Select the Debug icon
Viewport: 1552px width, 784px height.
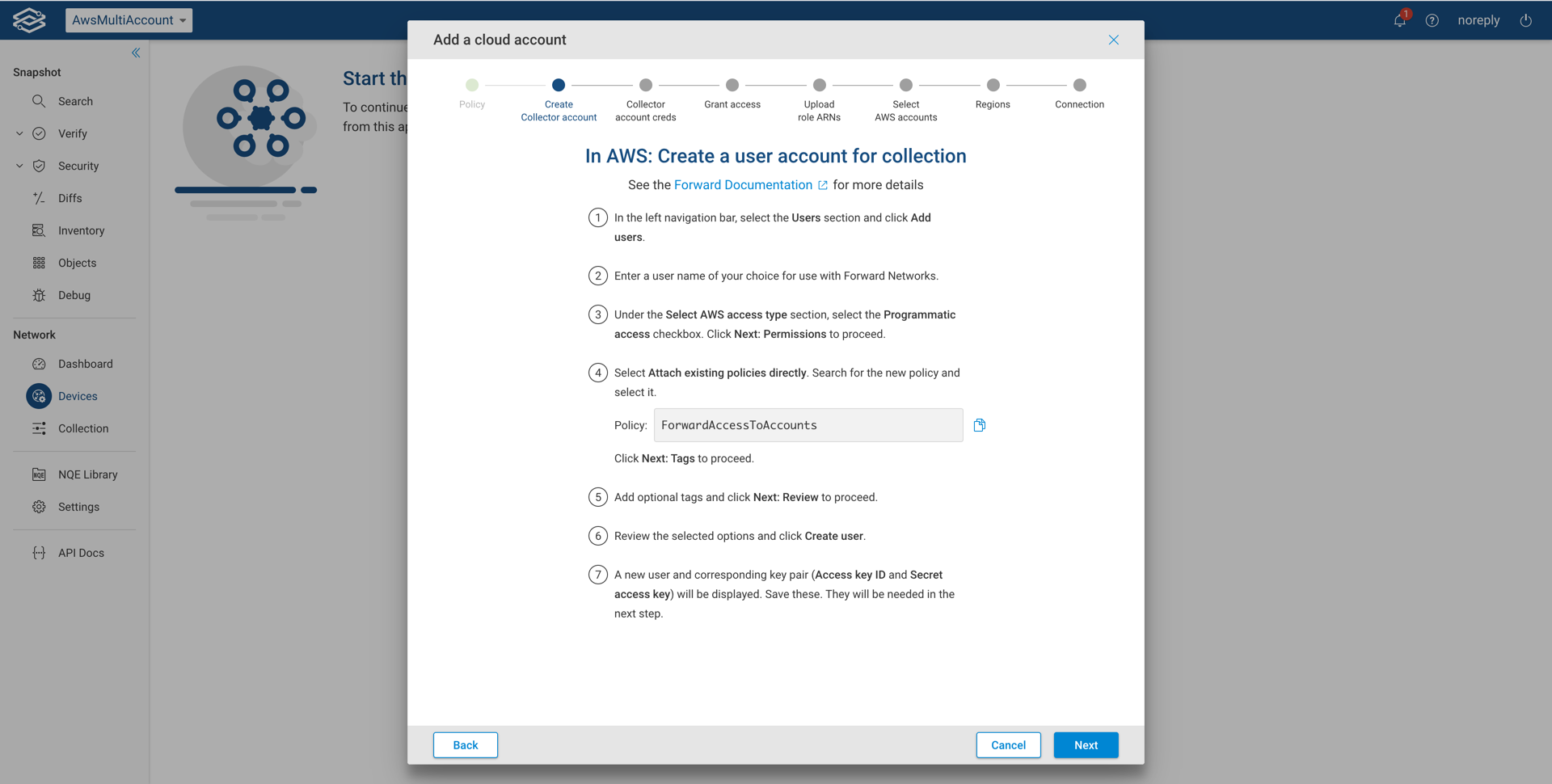(39, 295)
